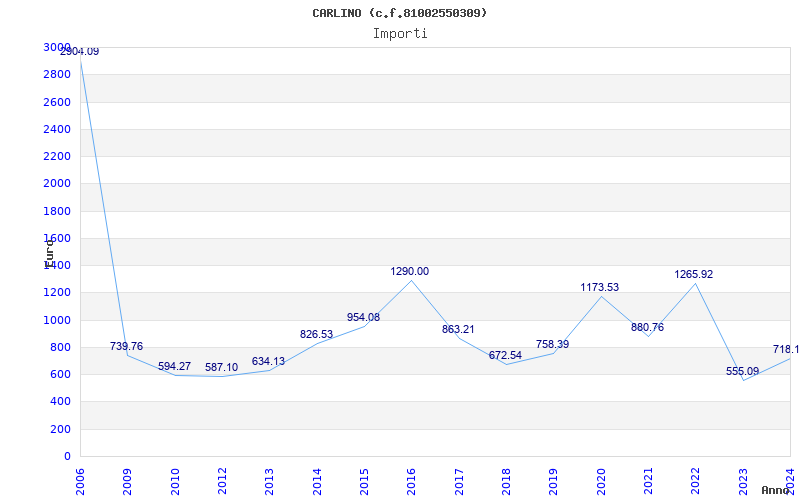
Task: Click the y-axis value 1000
Action: pyautogui.click(x=57, y=320)
